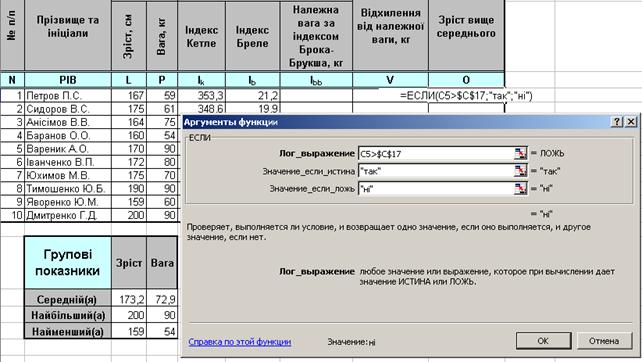This screenshot has height=362, width=642.
Task: Select cell with name Анісімов В.В.
Action: tap(68, 122)
